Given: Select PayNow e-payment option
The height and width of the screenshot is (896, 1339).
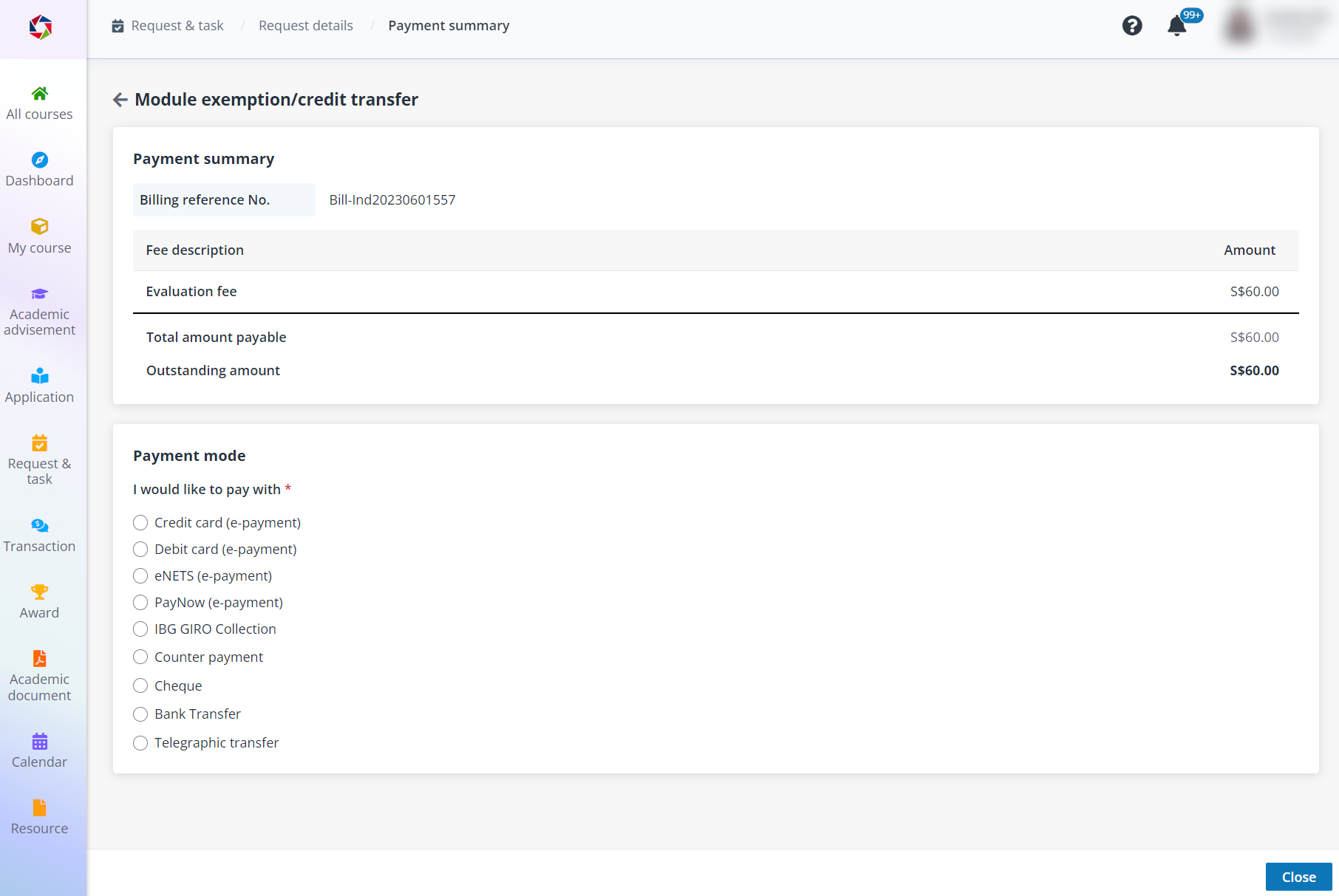Looking at the screenshot, I should point(140,602).
